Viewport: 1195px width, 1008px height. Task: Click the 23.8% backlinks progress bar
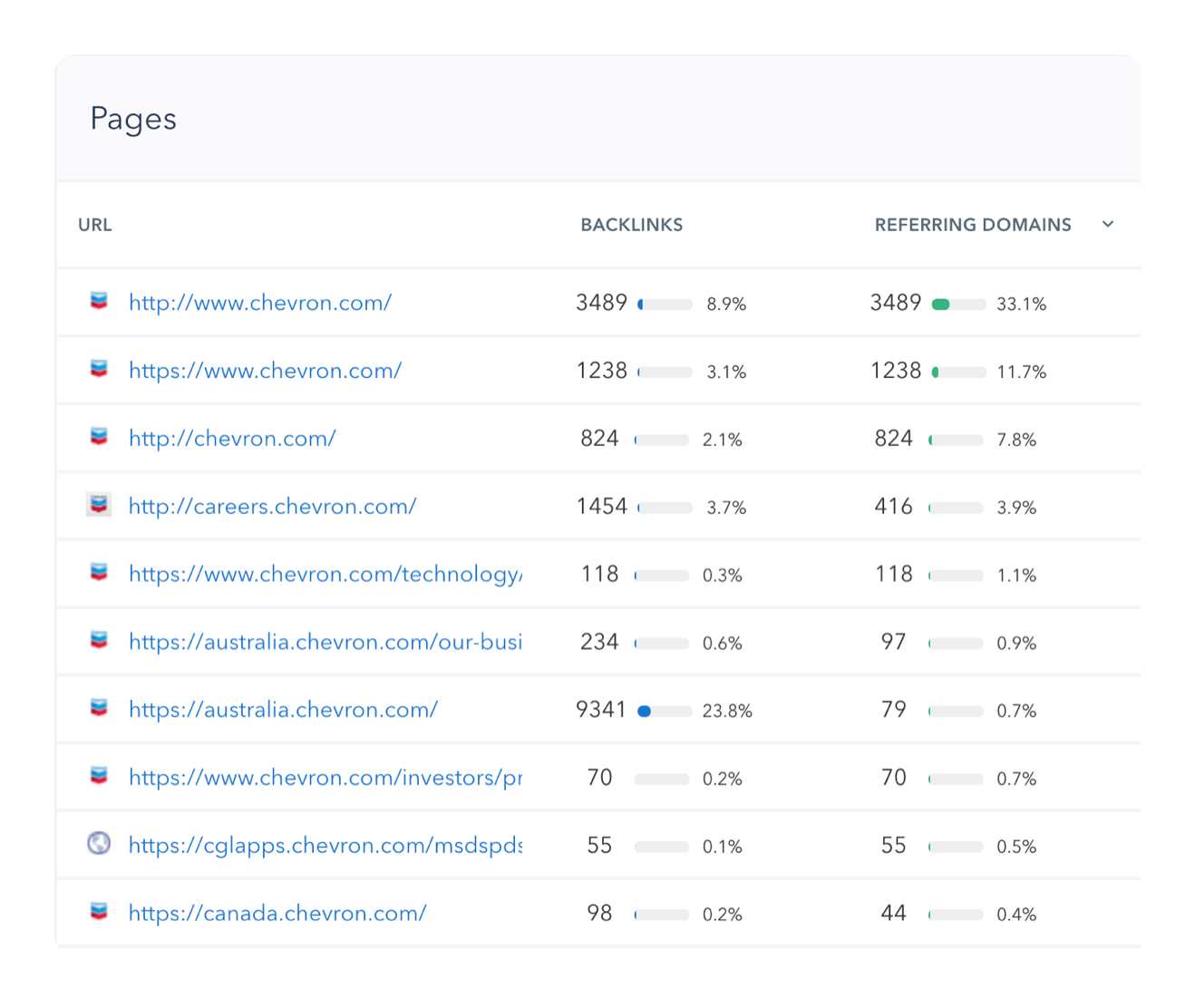(665, 712)
